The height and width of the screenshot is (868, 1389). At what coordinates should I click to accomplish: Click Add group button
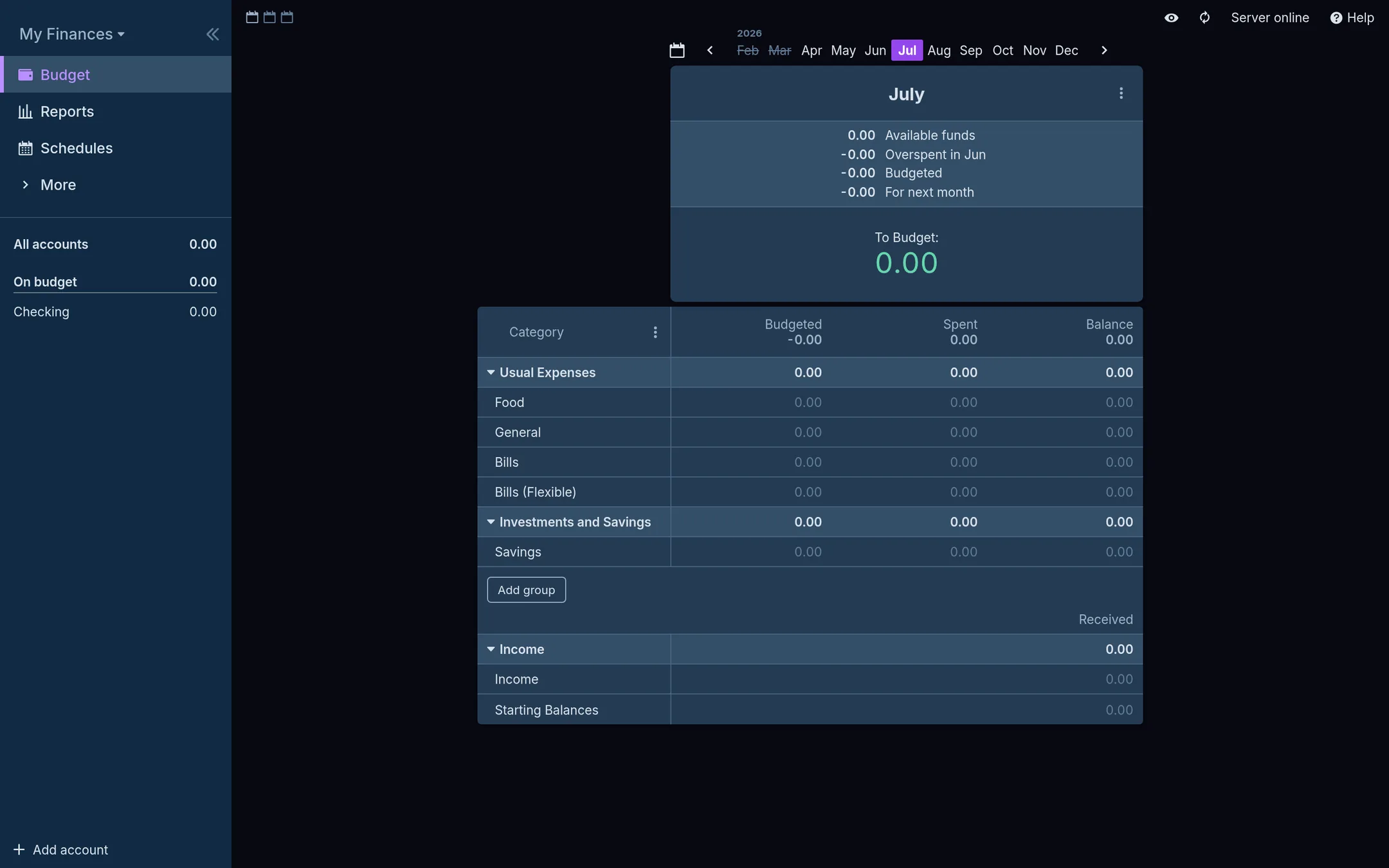(526, 590)
